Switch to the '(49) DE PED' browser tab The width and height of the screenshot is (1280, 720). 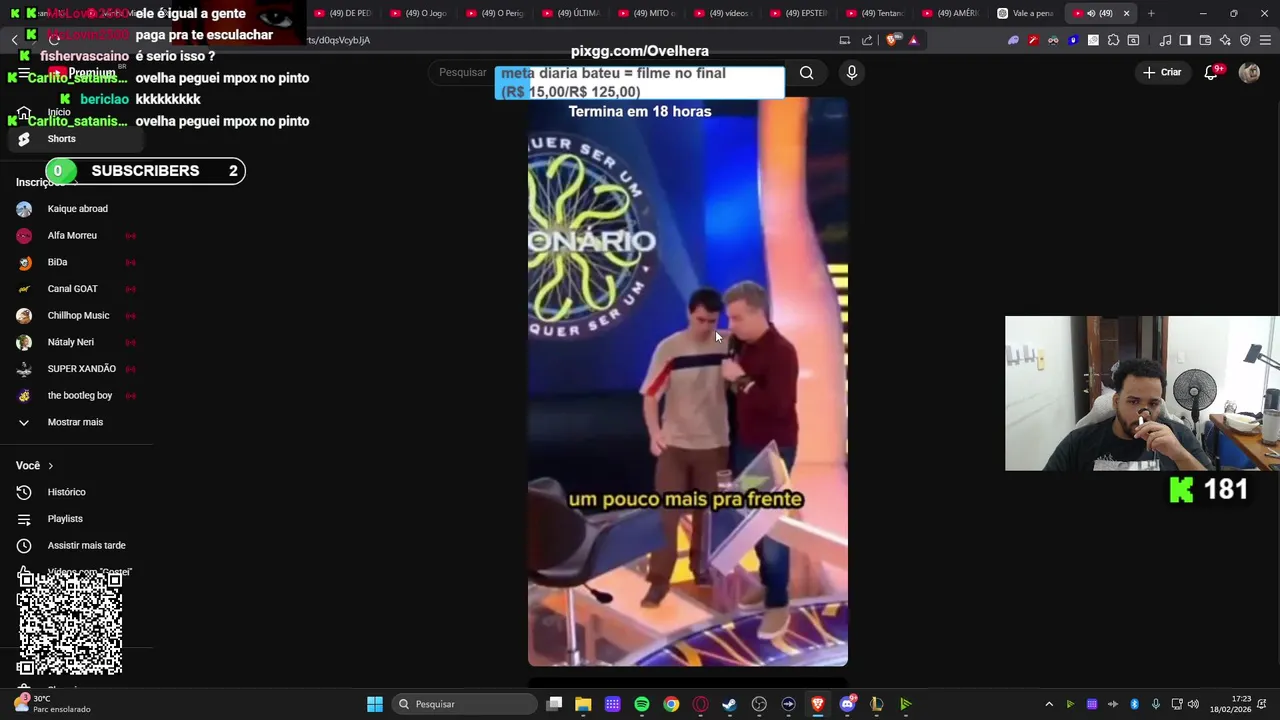(343, 13)
